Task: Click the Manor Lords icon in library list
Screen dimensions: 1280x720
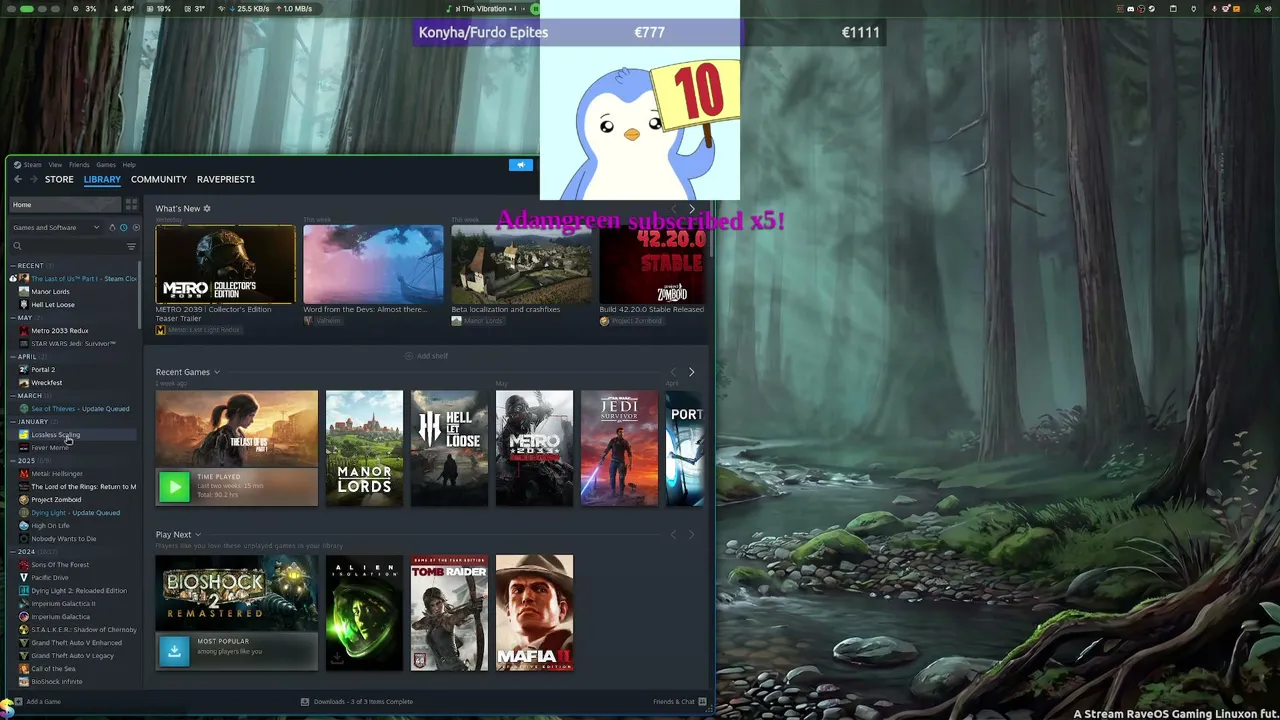Action: tap(24, 292)
